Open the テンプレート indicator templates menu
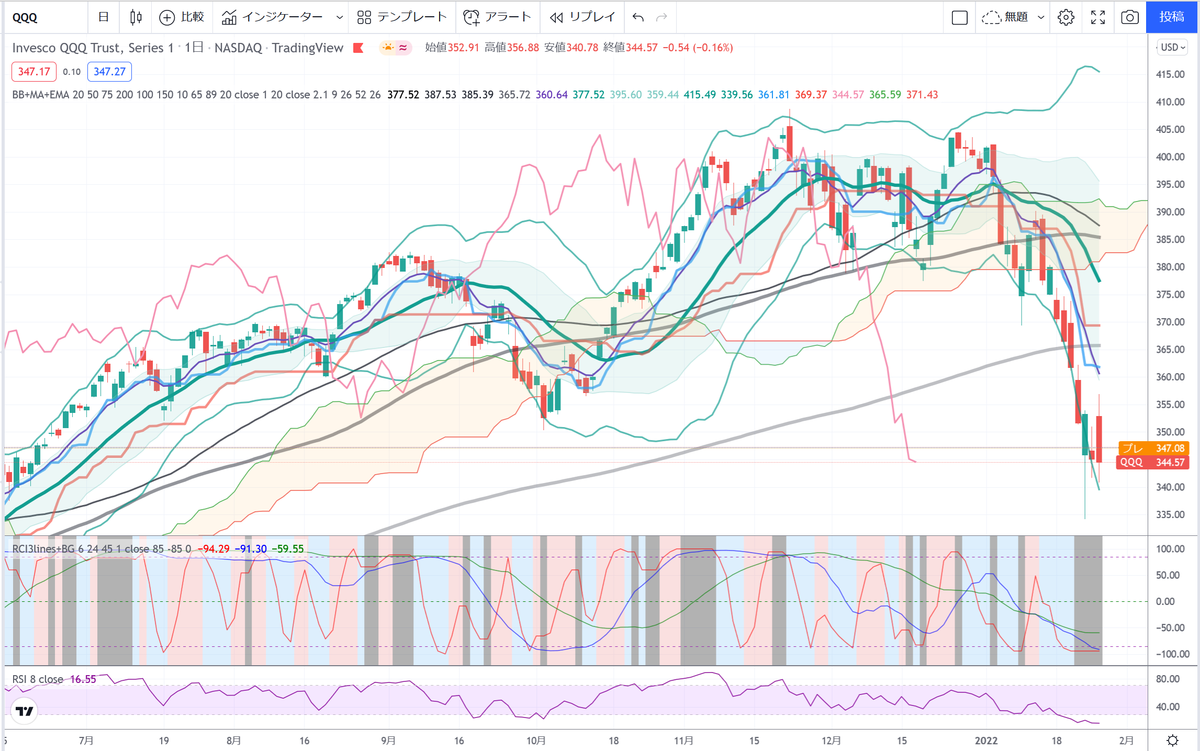The height and width of the screenshot is (751, 1200). coord(401,17)
